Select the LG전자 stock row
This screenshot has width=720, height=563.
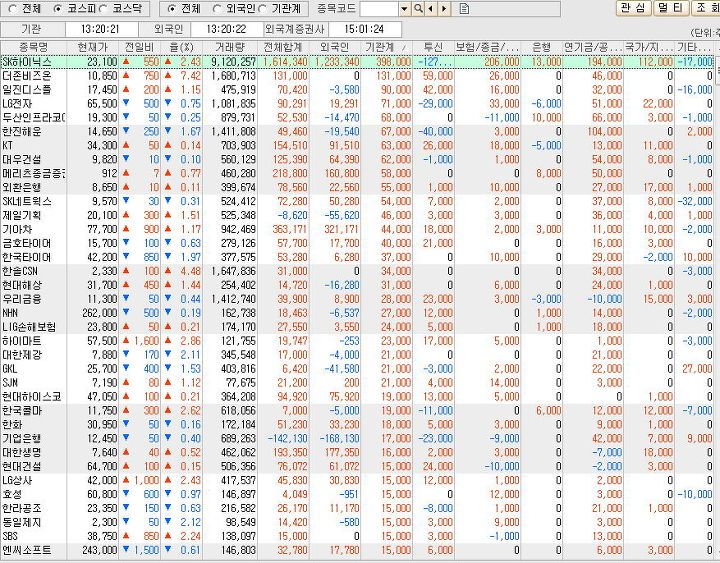(357, 103)
